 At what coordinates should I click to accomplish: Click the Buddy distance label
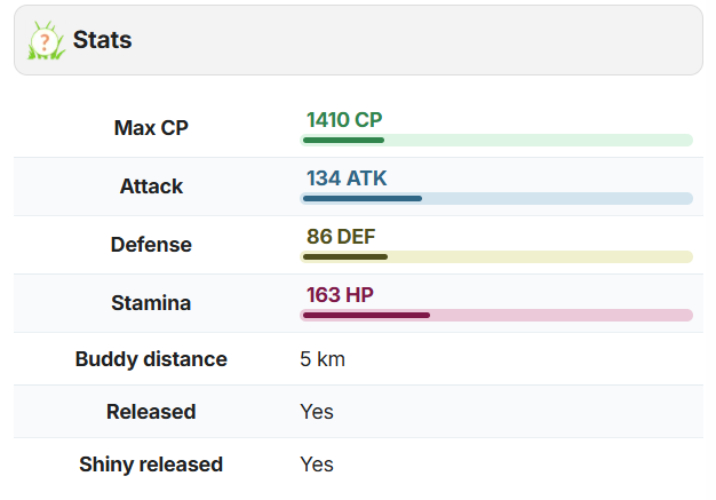coord(151,359)
